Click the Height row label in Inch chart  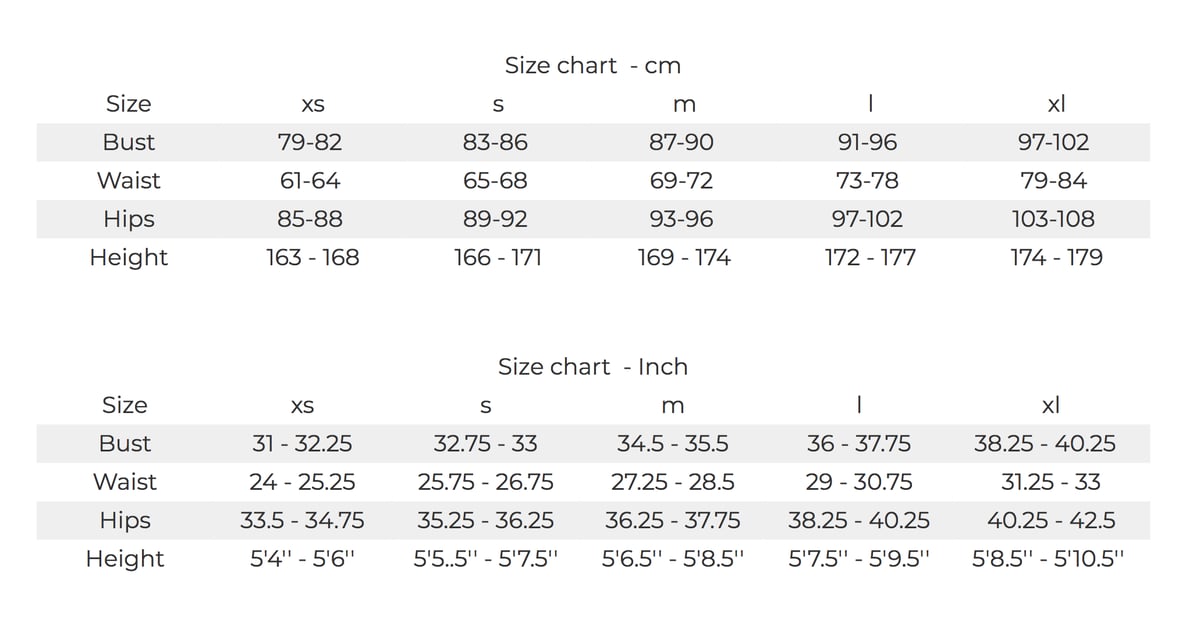125,559
